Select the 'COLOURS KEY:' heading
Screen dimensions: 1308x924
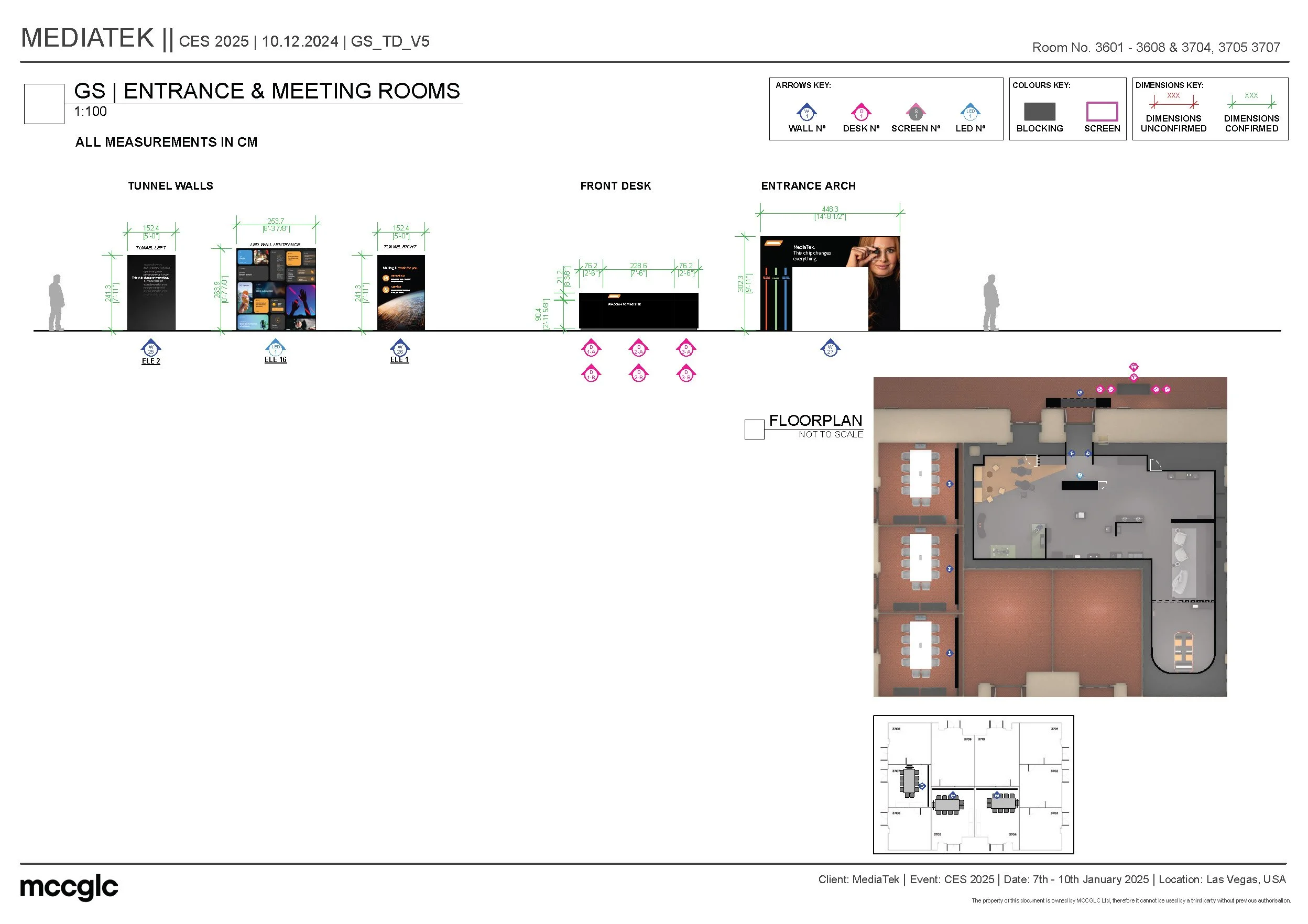(1041, 85)
